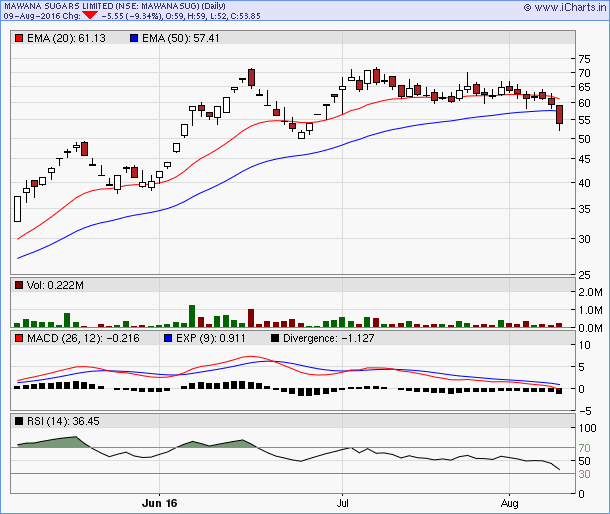This screenshot has width=610, height=514.
Task: Click the Divergence: -1.127 label
Action: click(x=328, y=338)
